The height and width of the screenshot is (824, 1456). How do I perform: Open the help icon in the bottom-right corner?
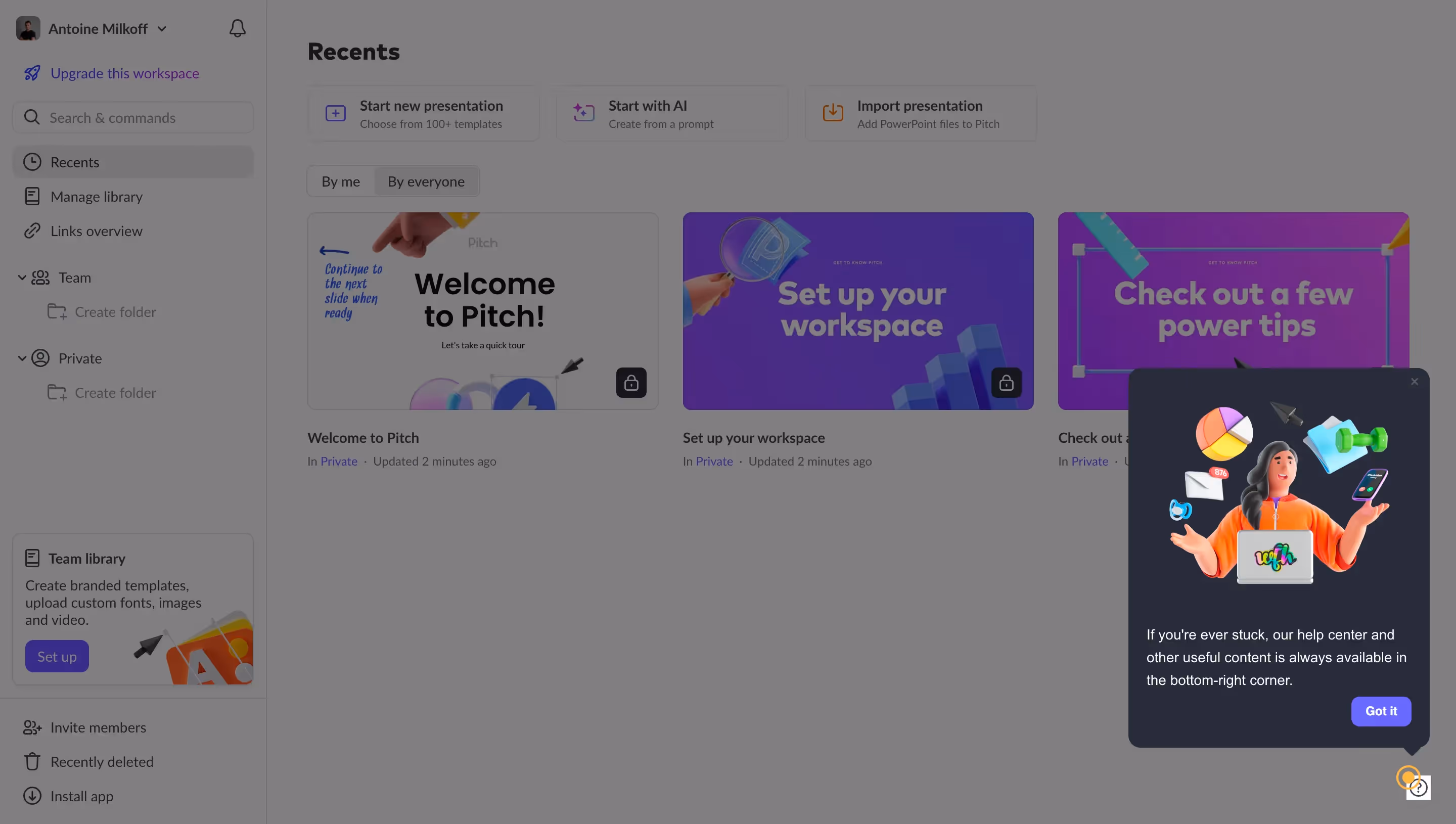(x=1418, y=787)
